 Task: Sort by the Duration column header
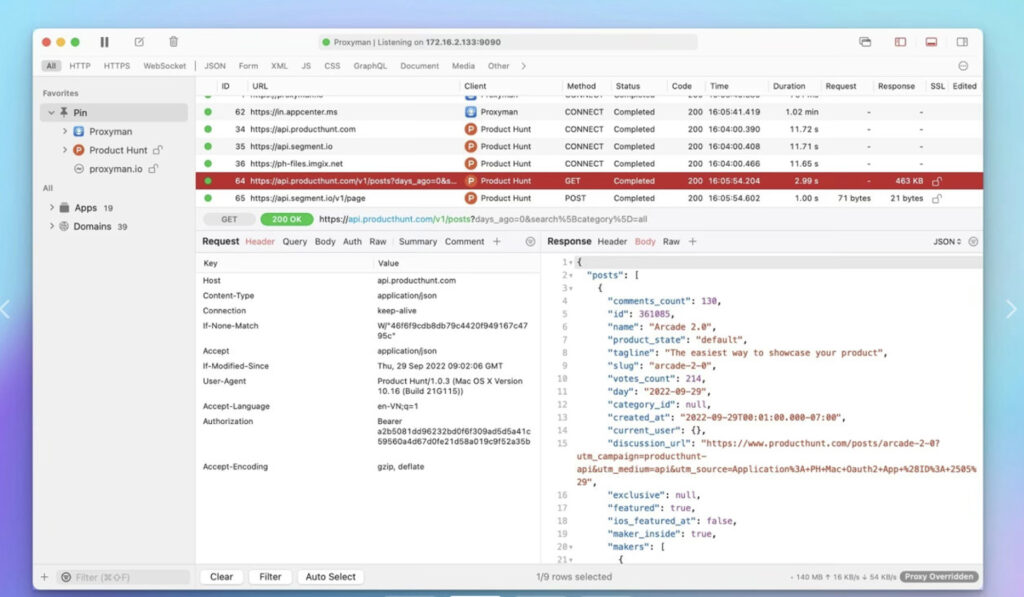tap(789, 86)
